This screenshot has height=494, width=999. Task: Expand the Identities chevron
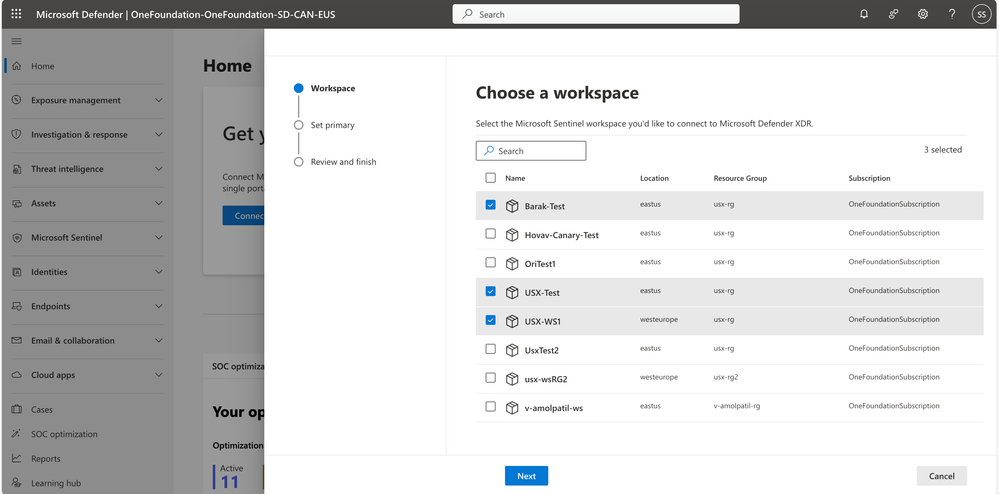(159, 272)
